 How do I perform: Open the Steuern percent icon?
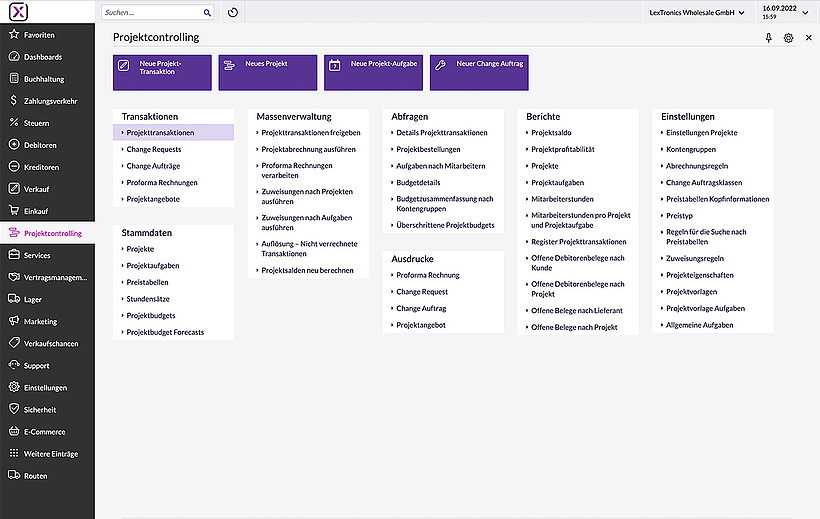point(14,122)
